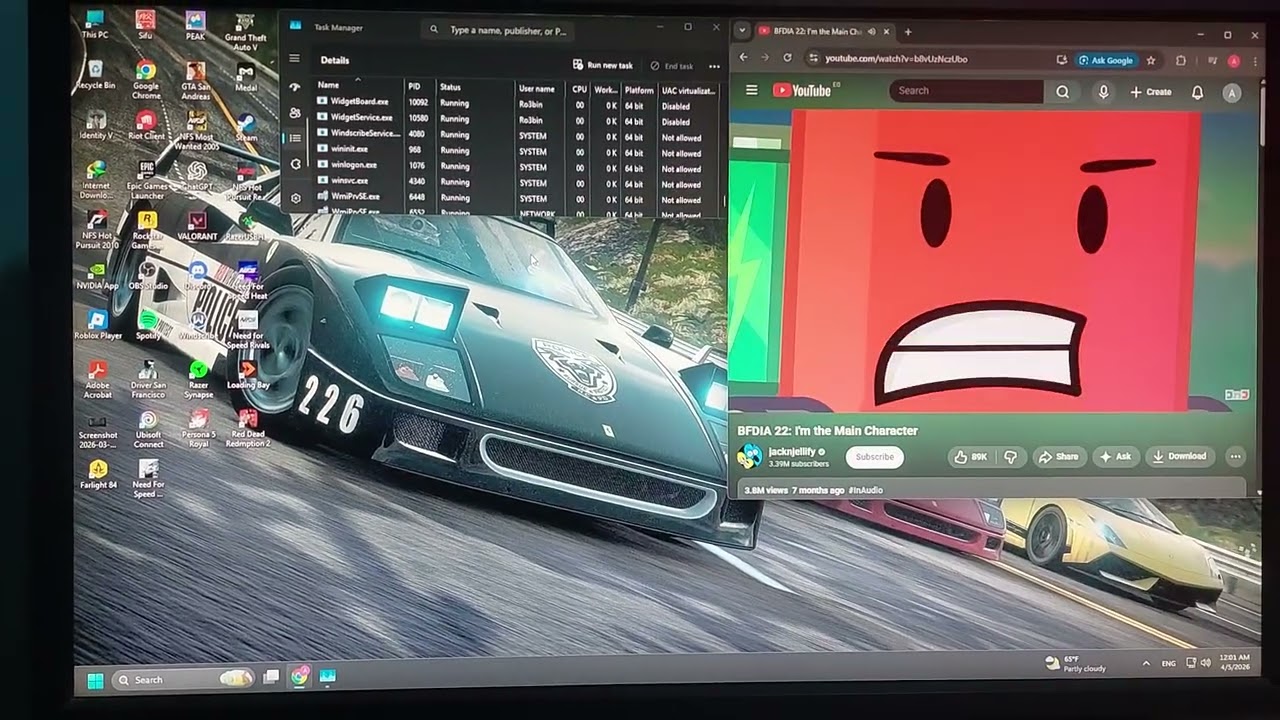Open Task Manager more options ellipsis
Viewport: 1280px width, 720px height.
(714, 66)
